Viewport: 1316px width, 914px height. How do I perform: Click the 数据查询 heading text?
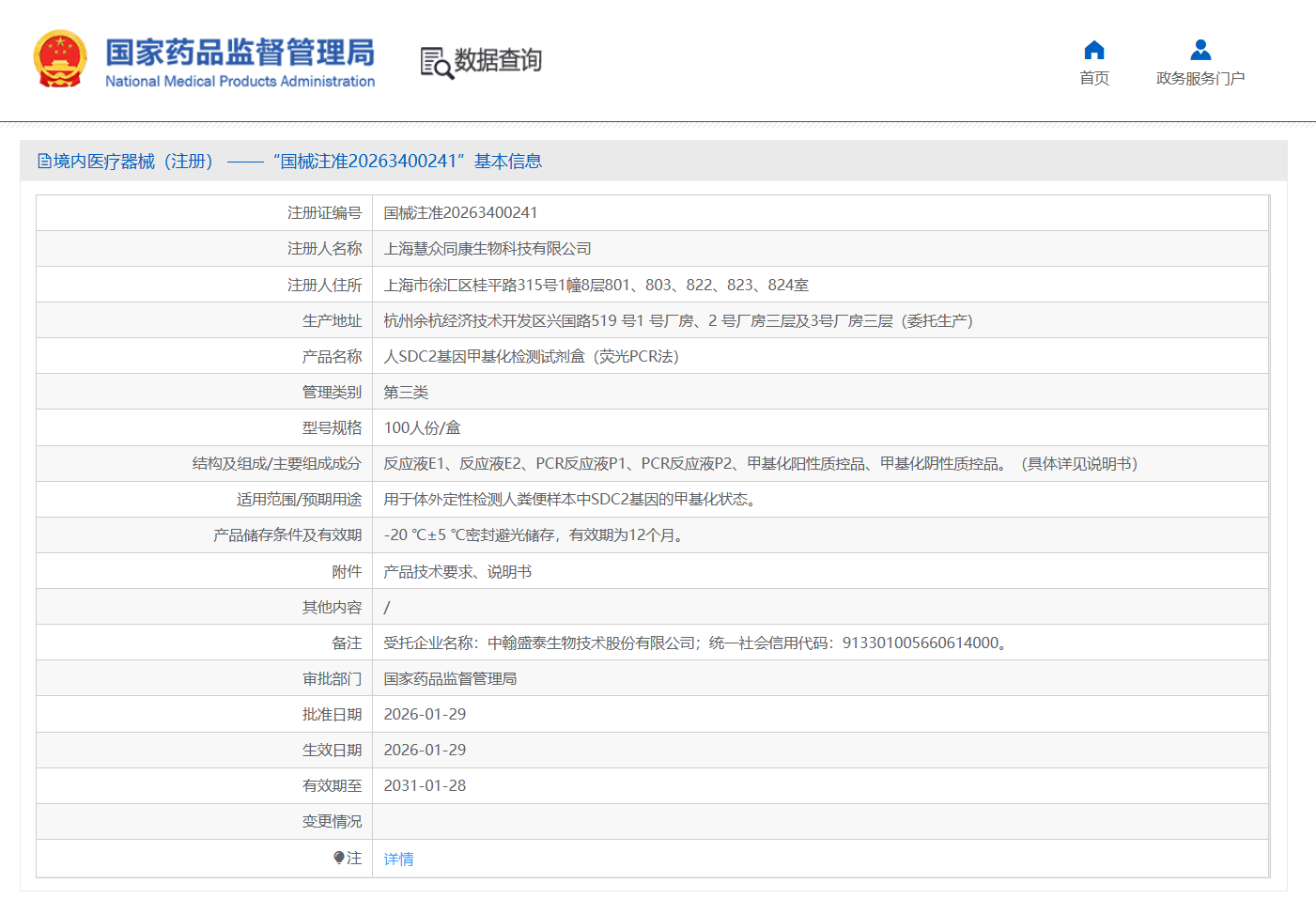[x=498, y=61]
